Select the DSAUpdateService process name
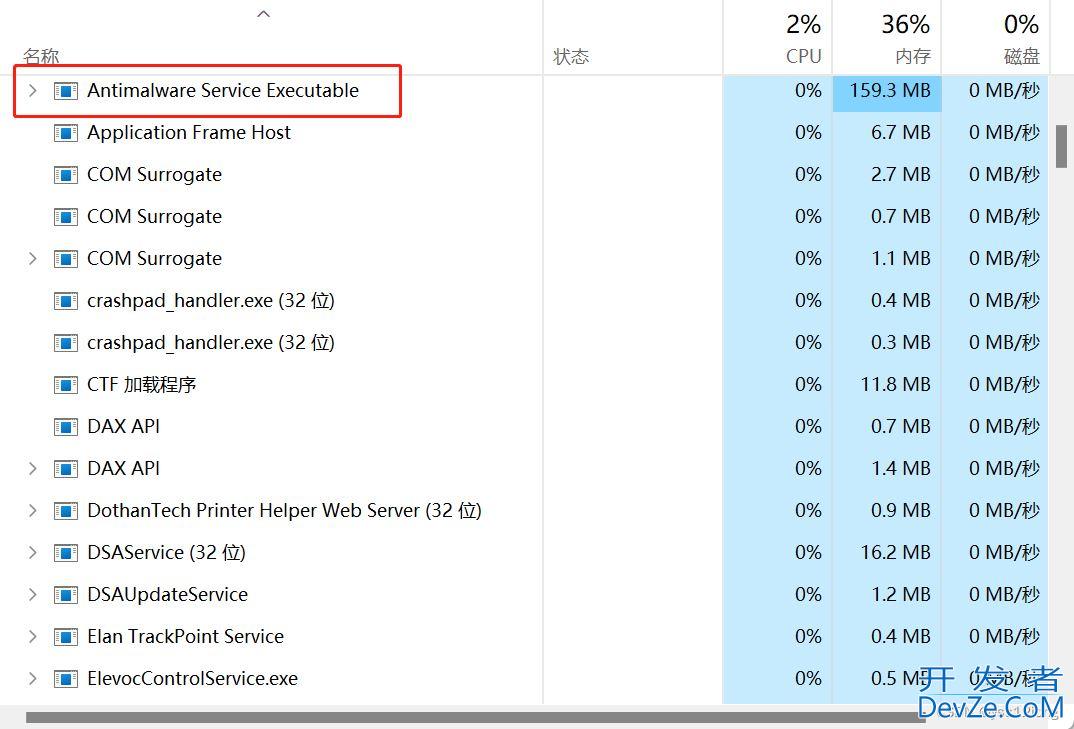The image size is (1074, 729). (x=167, y=595)
